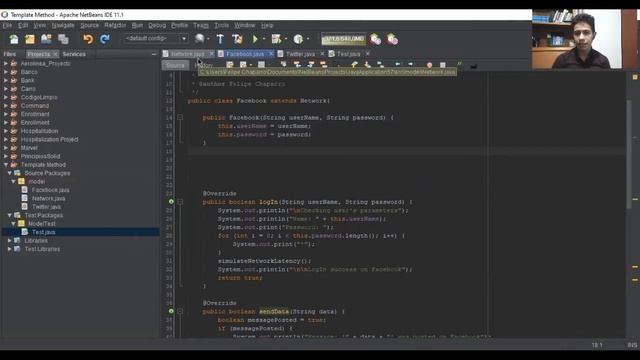Close the Facebook.java editor tab
640x360 pixels.
(x=271, y=53)
